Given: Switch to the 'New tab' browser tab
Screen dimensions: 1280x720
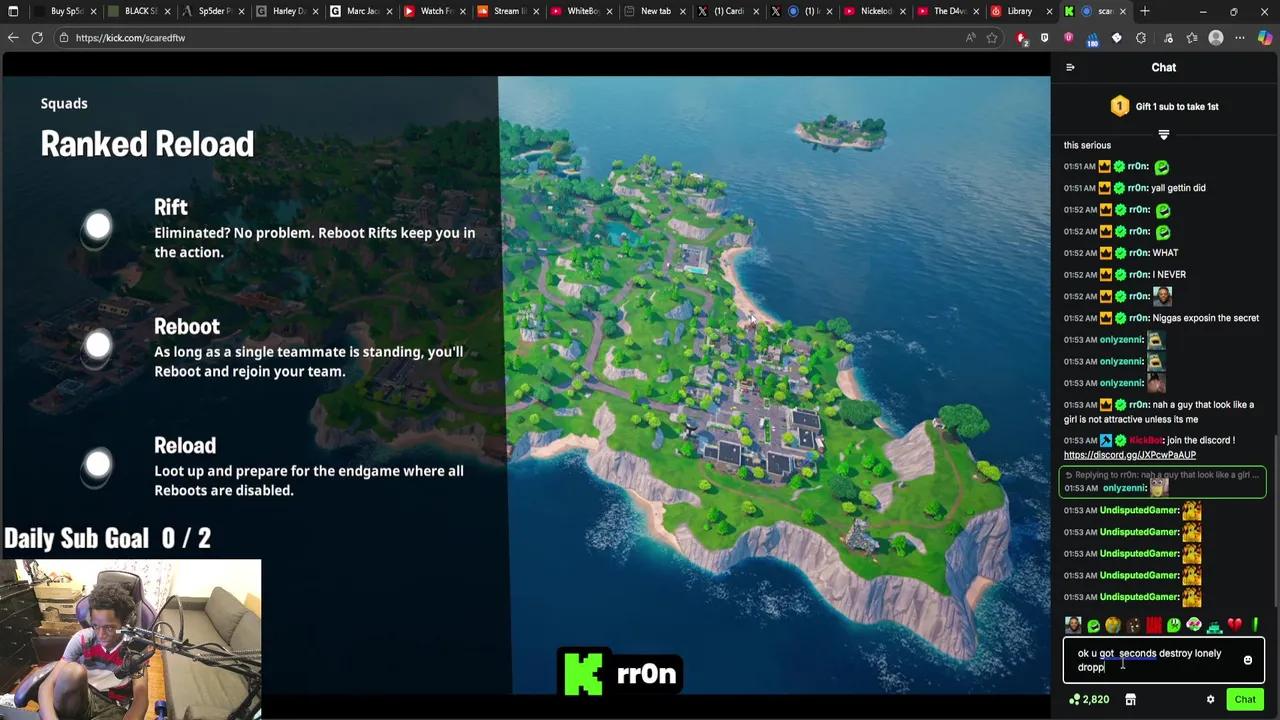Looking at the screenshot, I should [x=655, y=11].
